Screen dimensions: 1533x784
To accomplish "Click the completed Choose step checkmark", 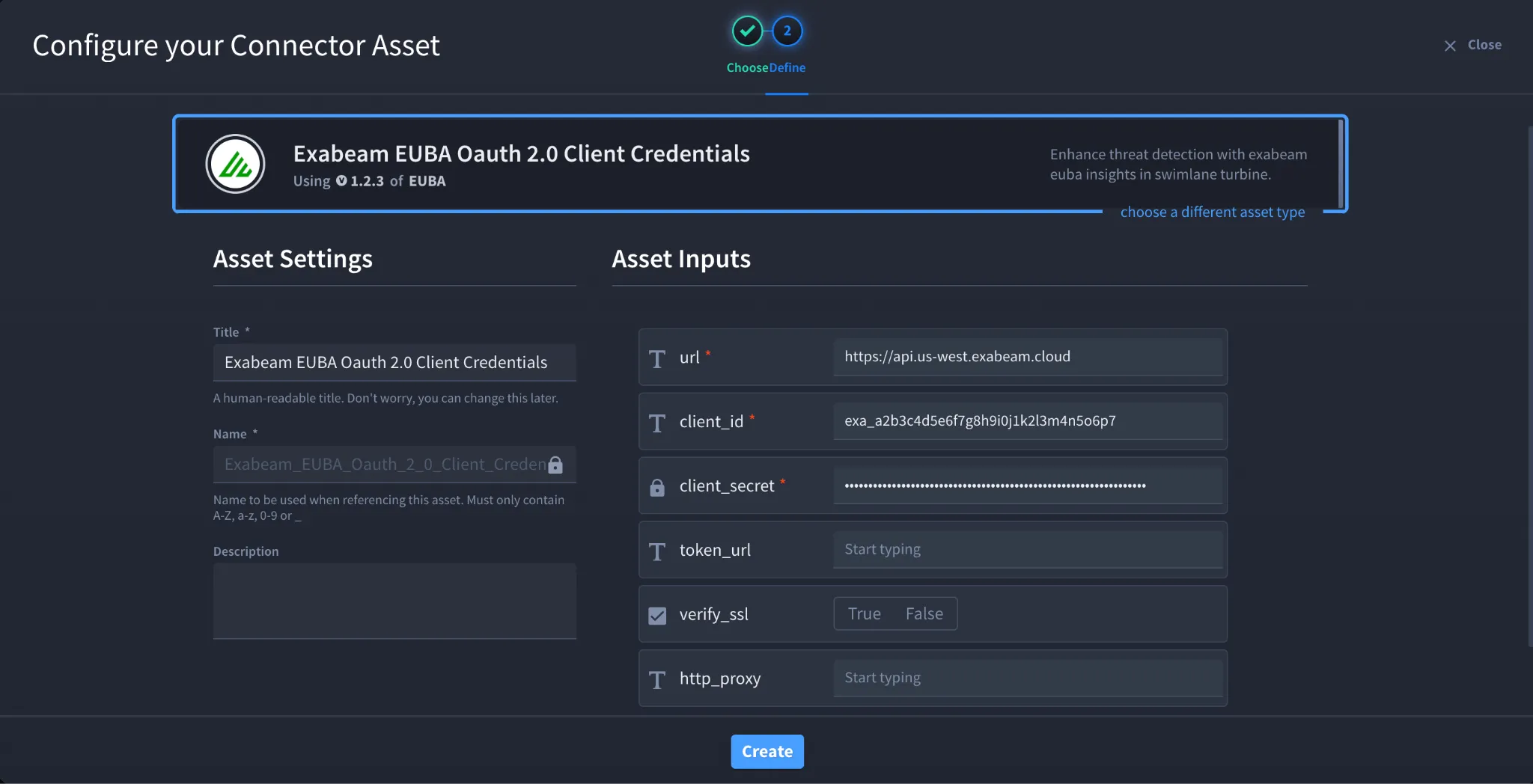I will coord(747,31).
